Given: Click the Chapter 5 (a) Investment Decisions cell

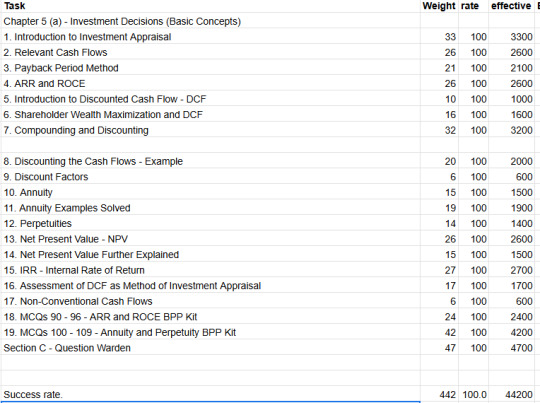Looking at the screenshot, I should (x=210, y=21).
